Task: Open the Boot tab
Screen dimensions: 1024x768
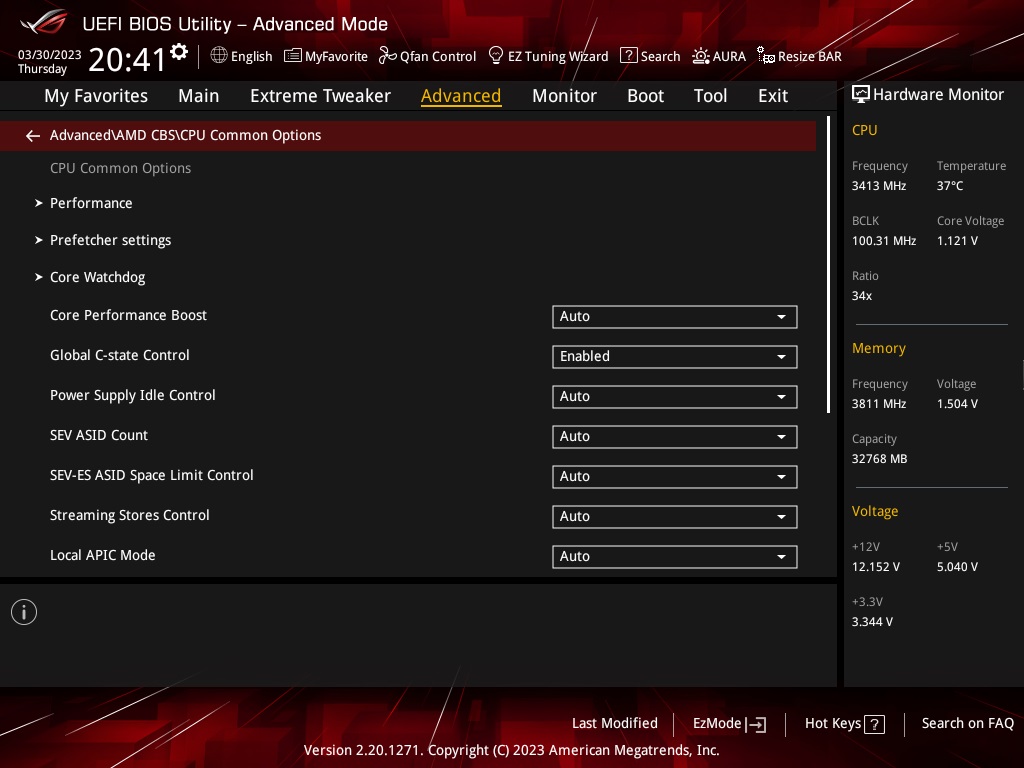Action: [645, 96]
